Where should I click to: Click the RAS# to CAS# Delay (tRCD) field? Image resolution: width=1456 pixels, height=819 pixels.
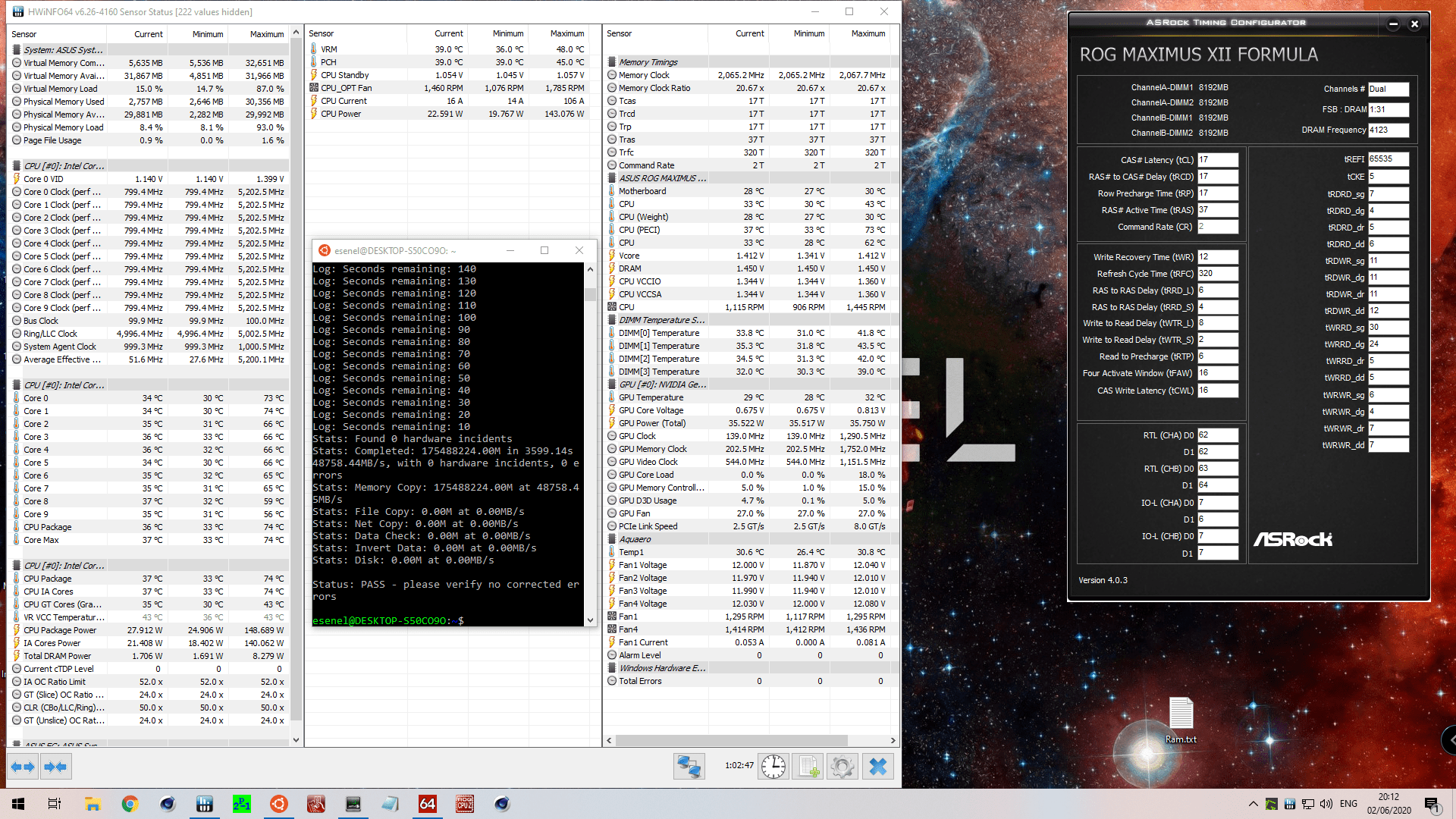pyautogui.click(x=1217, y=177)
